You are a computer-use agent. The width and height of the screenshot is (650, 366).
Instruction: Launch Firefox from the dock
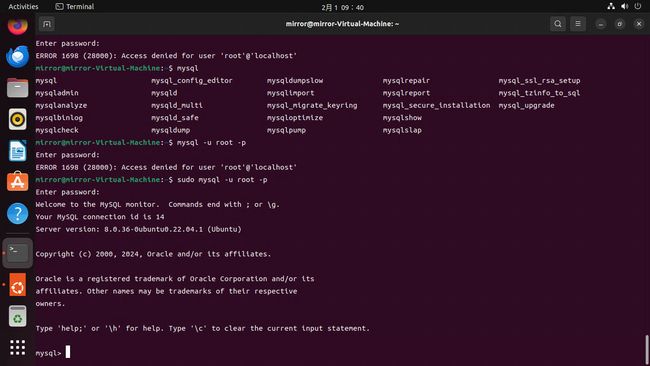pos(17,26)
